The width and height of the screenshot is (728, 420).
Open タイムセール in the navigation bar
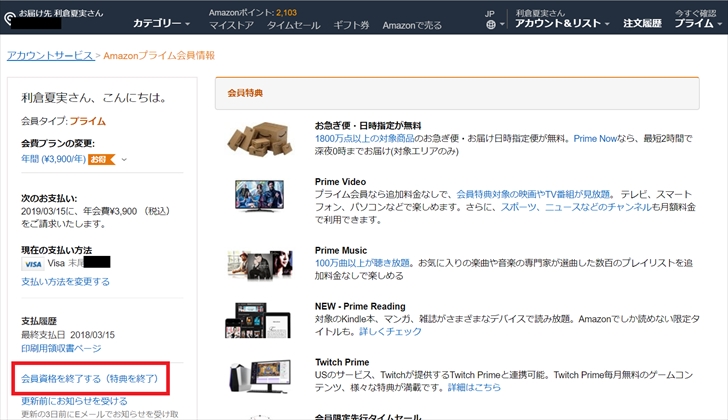click(x=293, y=26)
